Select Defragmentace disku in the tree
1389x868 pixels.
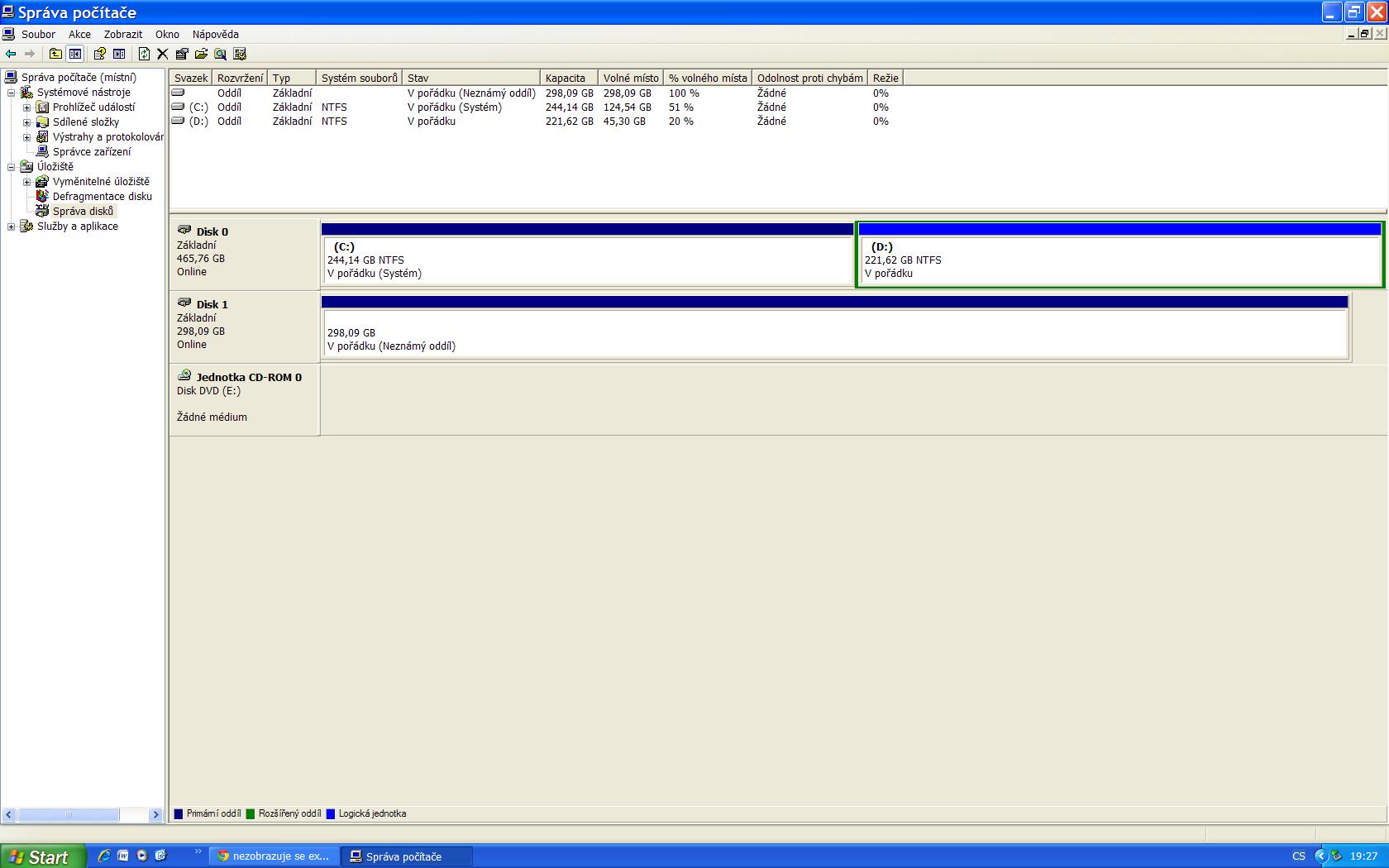click(x=103, y=196)
